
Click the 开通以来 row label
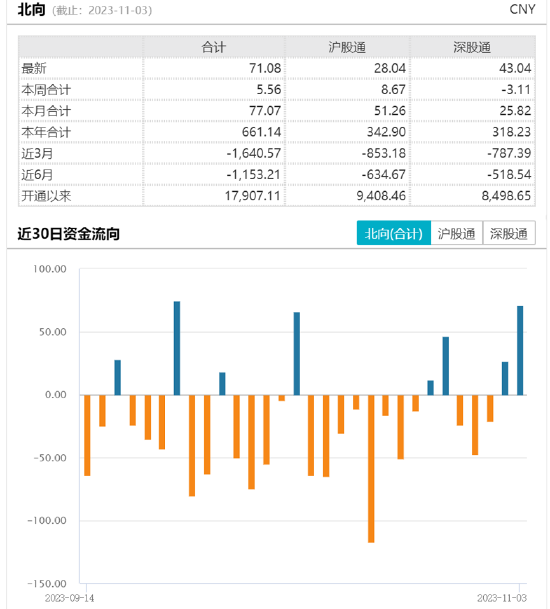pos(46,196)
